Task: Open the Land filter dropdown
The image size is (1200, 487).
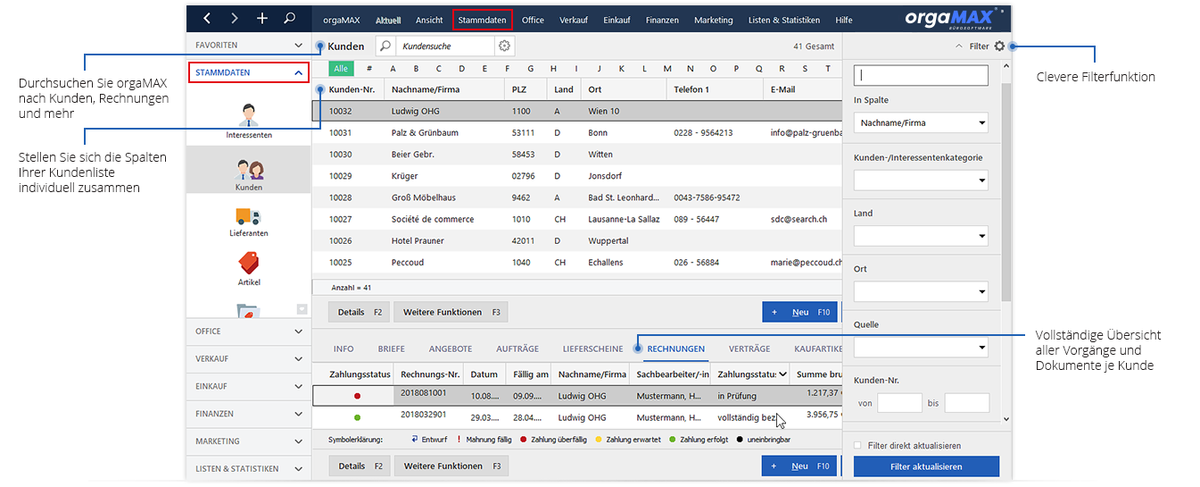Action: click(921, 237)
